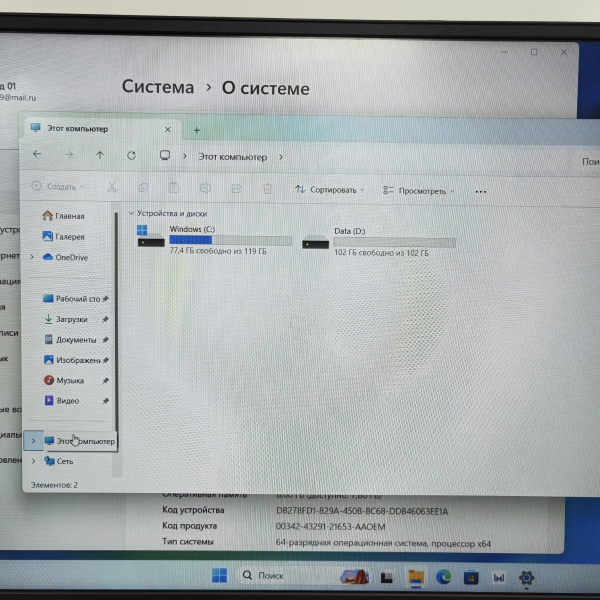Expand the OneDrive tree node
The width and height of the screenshot is (600, 600).
pyautogui.click(x=32, y=257)
